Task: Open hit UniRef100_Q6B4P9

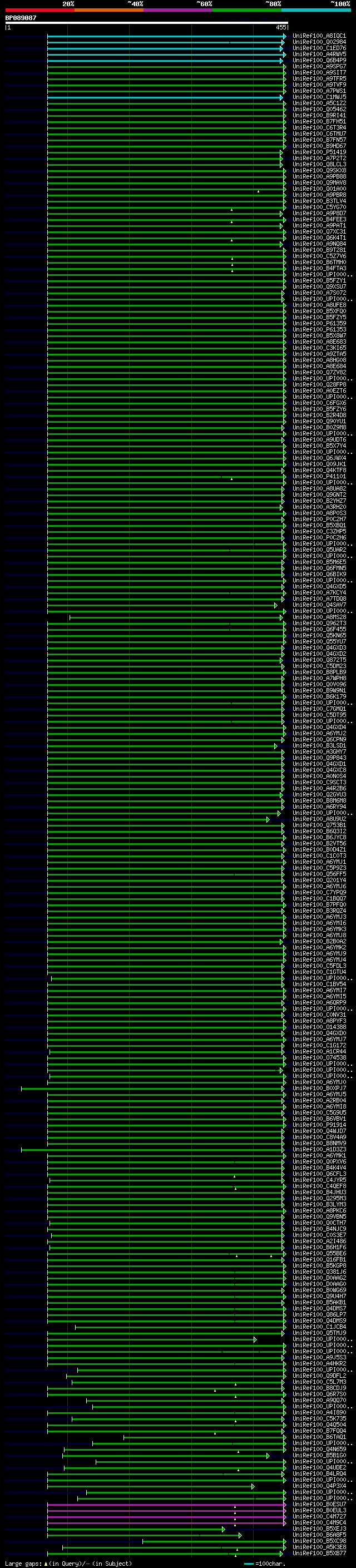Action: [319, 60]
